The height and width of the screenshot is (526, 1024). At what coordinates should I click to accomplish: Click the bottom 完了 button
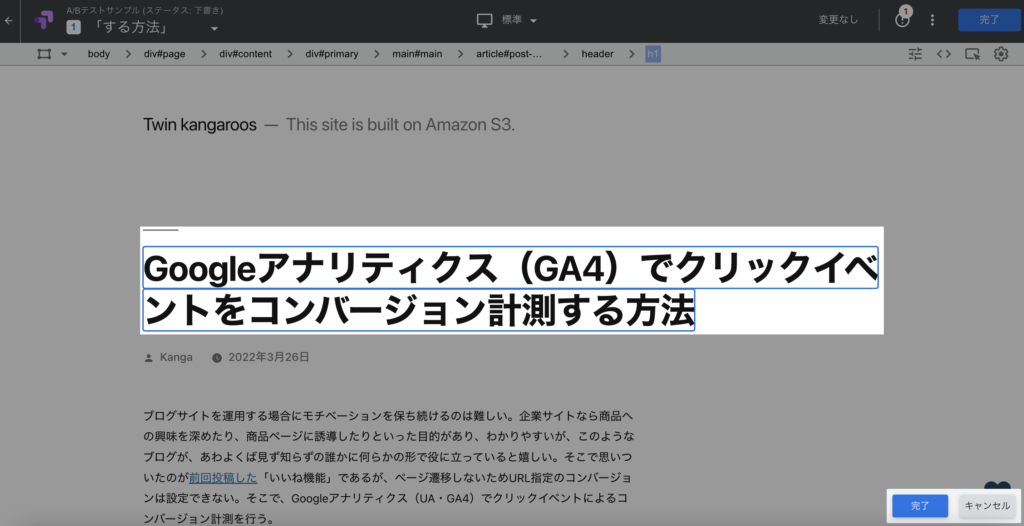(920, 506)
